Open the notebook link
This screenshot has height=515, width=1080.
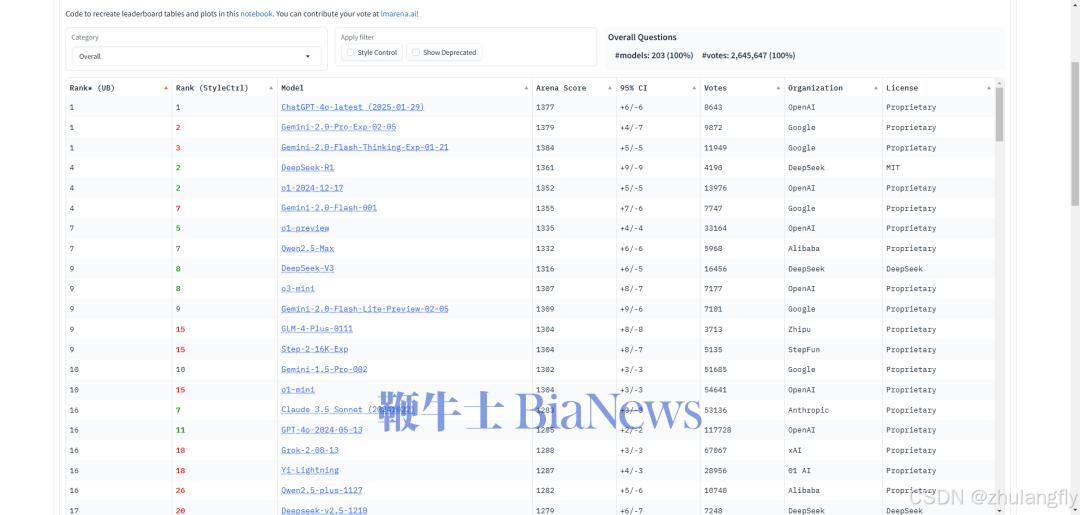[256, 13]
